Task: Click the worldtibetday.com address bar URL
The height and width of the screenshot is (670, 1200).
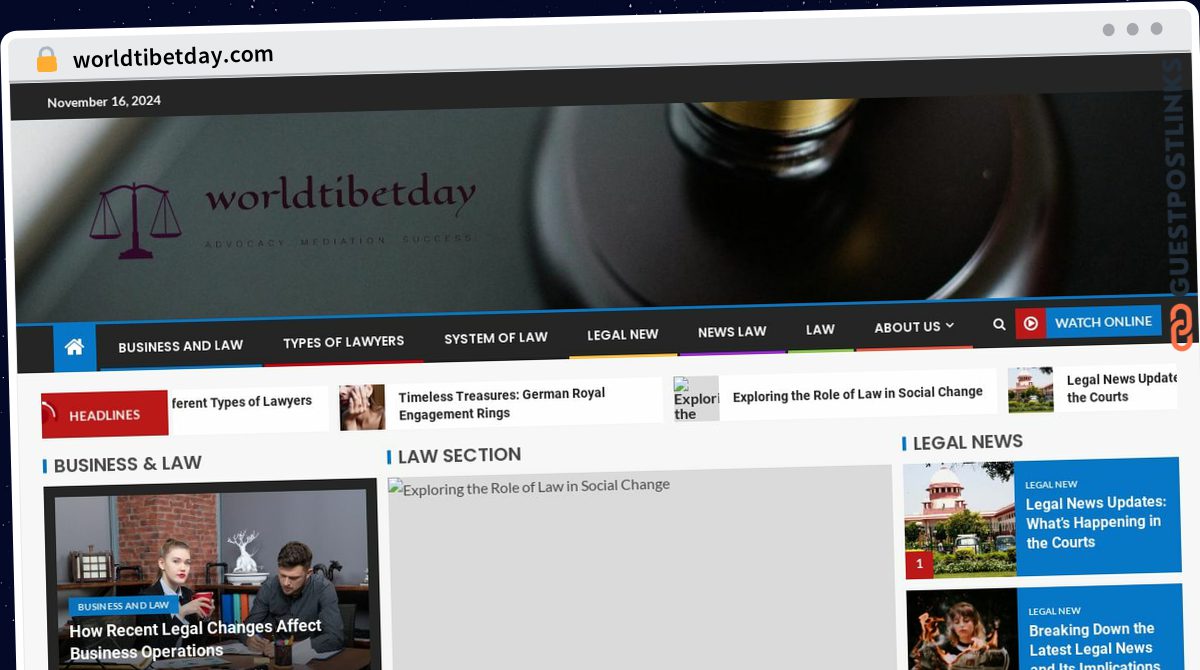Action: pyautogui.click(x=173, y=57)
